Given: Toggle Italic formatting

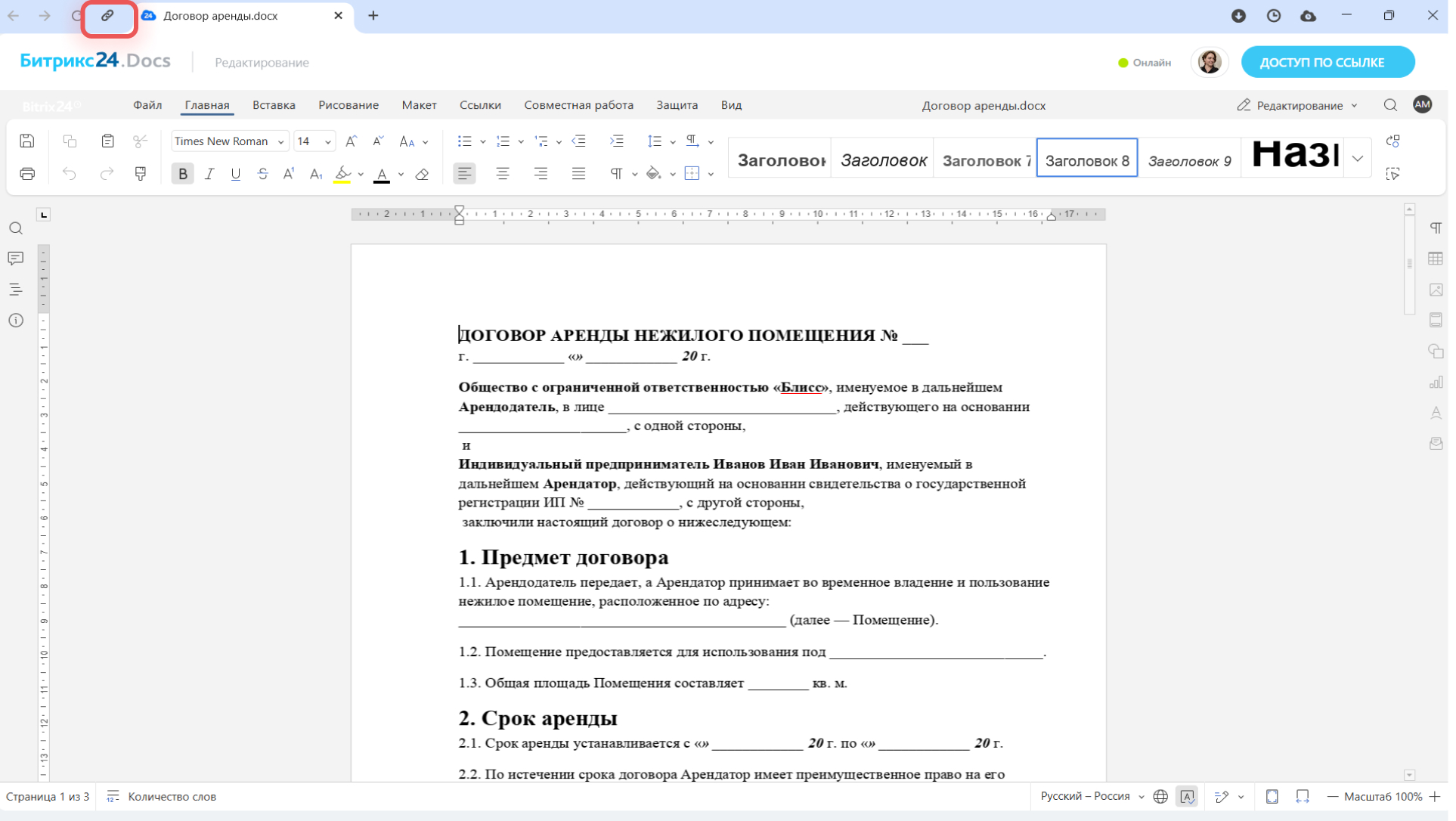Looking at the screenshot, I should [209, 175].
